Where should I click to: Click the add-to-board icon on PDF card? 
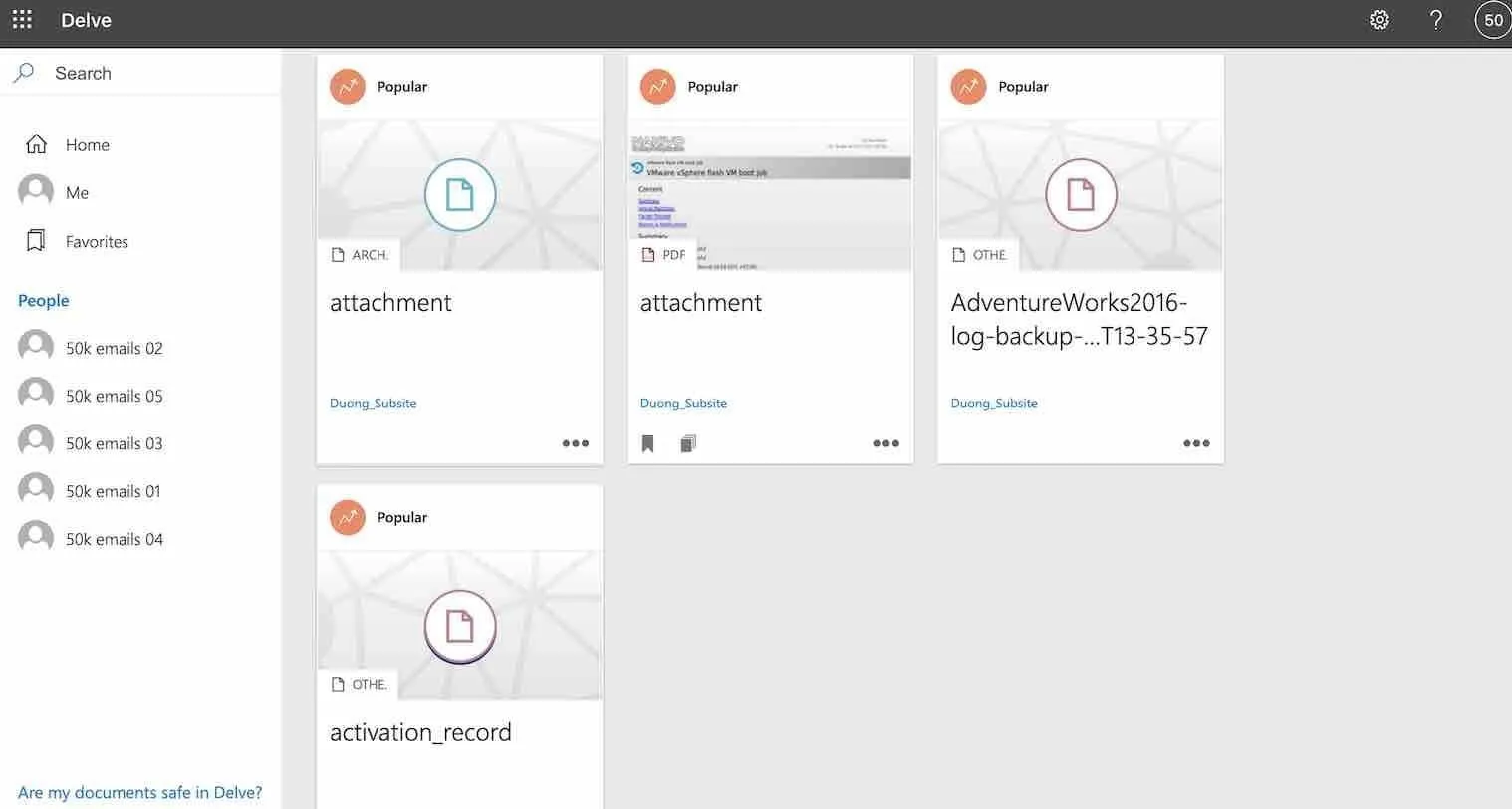[687, 443]
